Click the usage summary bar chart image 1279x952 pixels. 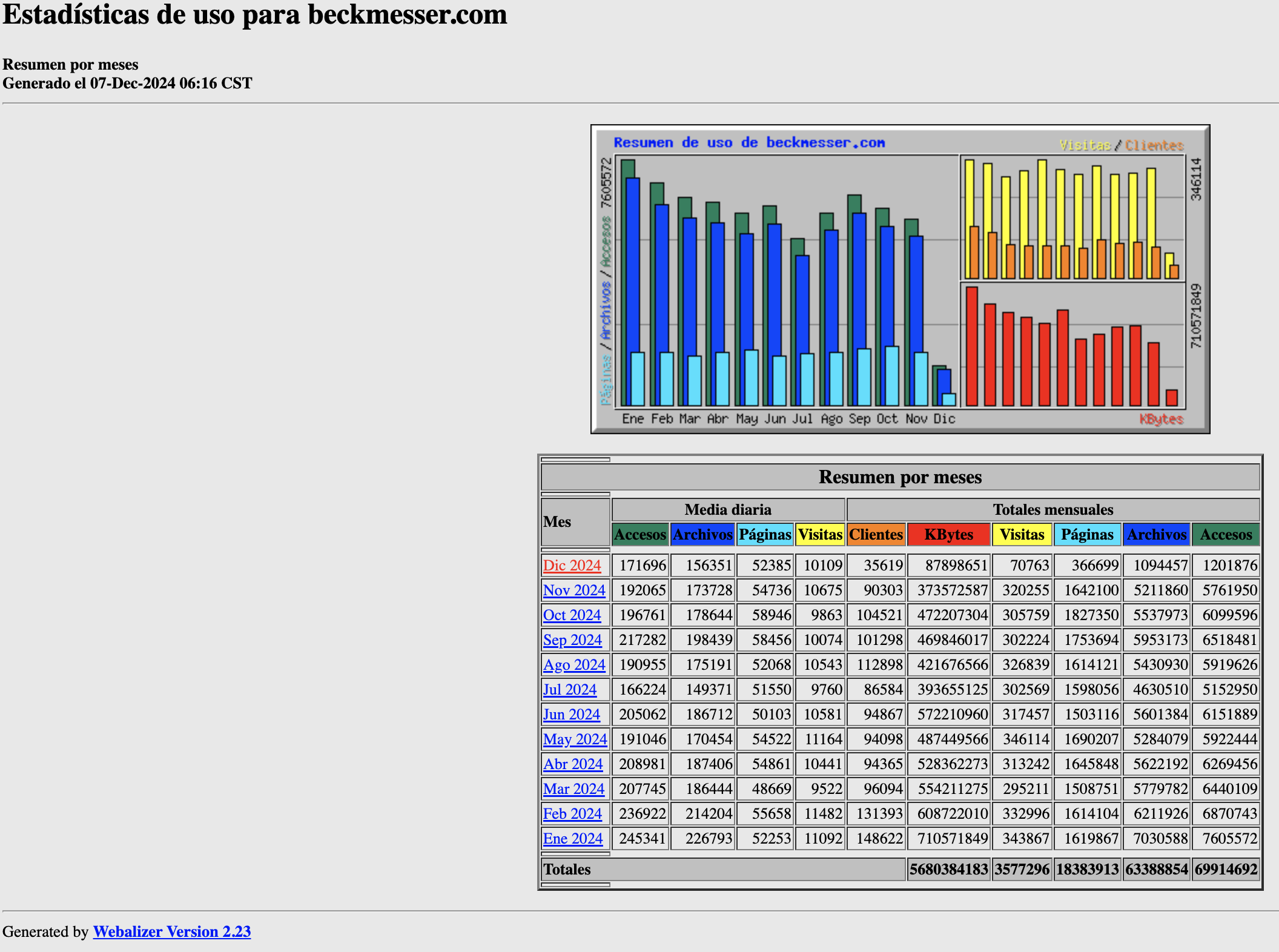point(900,279)
